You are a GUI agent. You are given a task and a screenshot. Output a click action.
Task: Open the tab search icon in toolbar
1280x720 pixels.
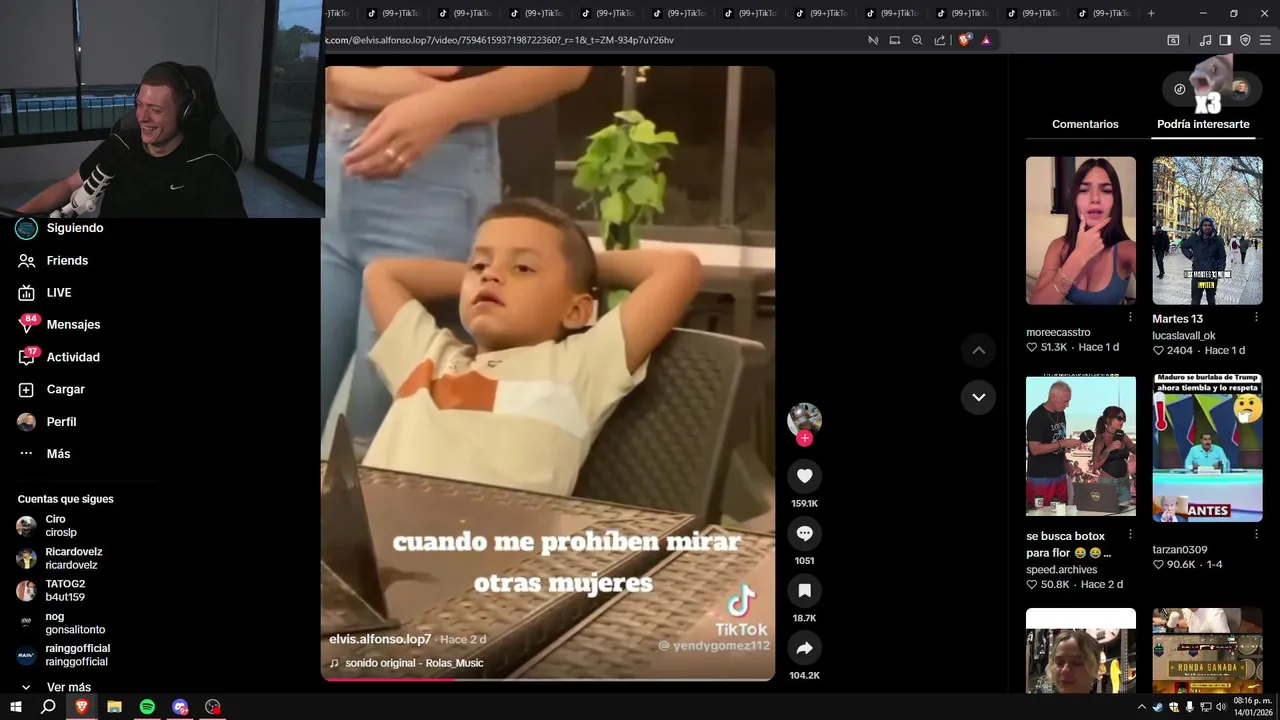pos(1173,40)
